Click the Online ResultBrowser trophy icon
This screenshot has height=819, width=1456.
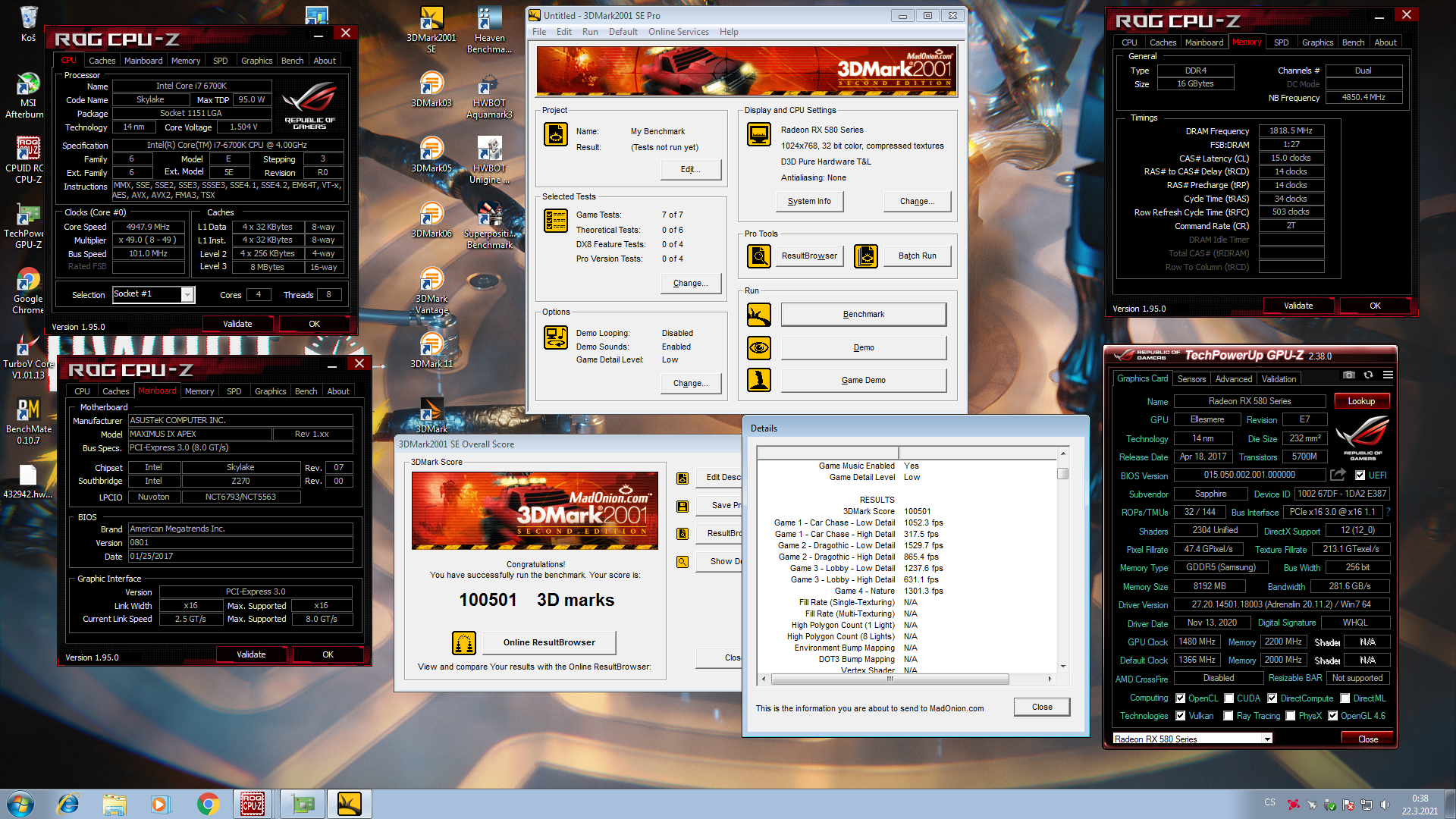[464, 642]
